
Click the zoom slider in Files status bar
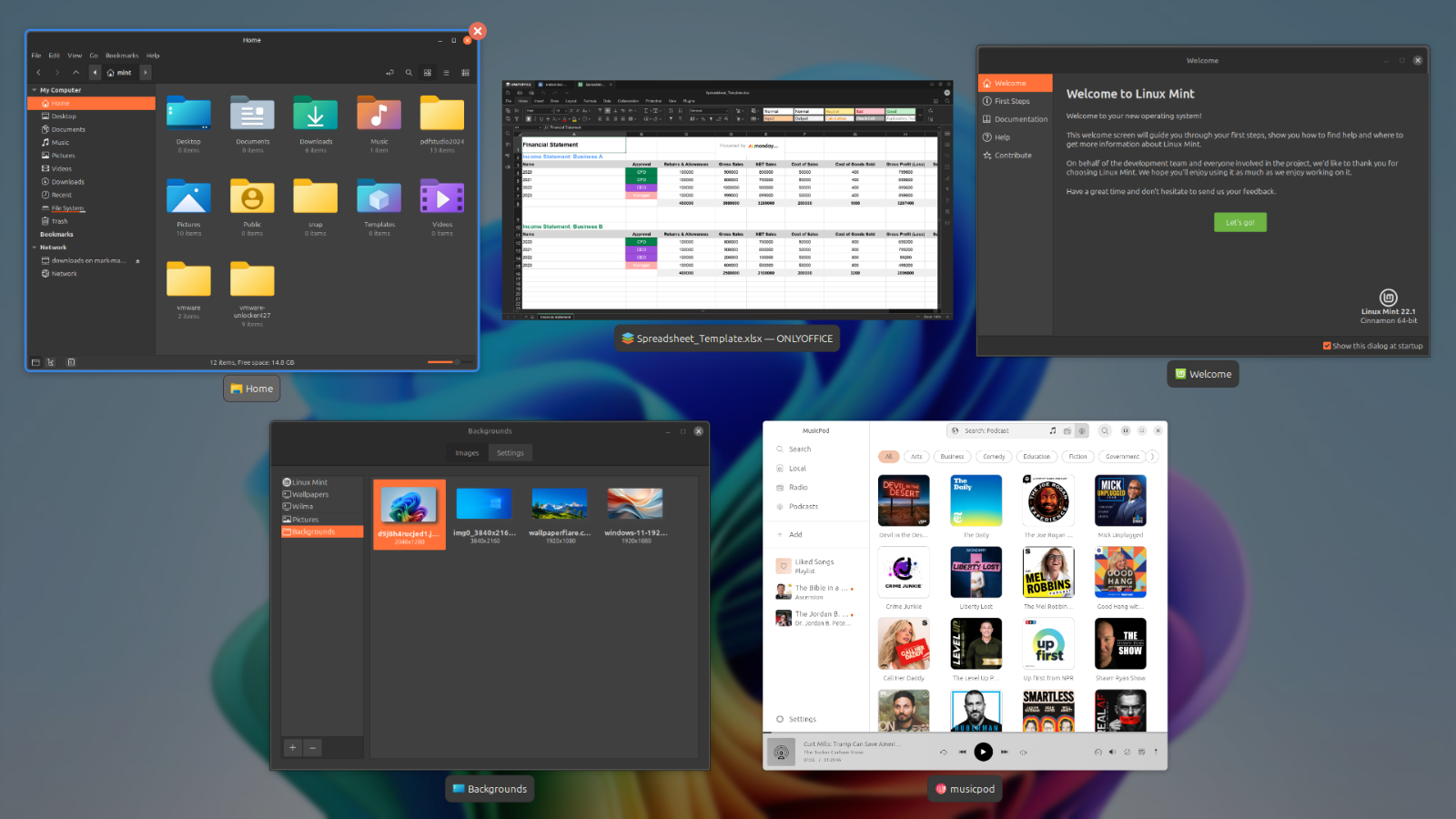443,362
